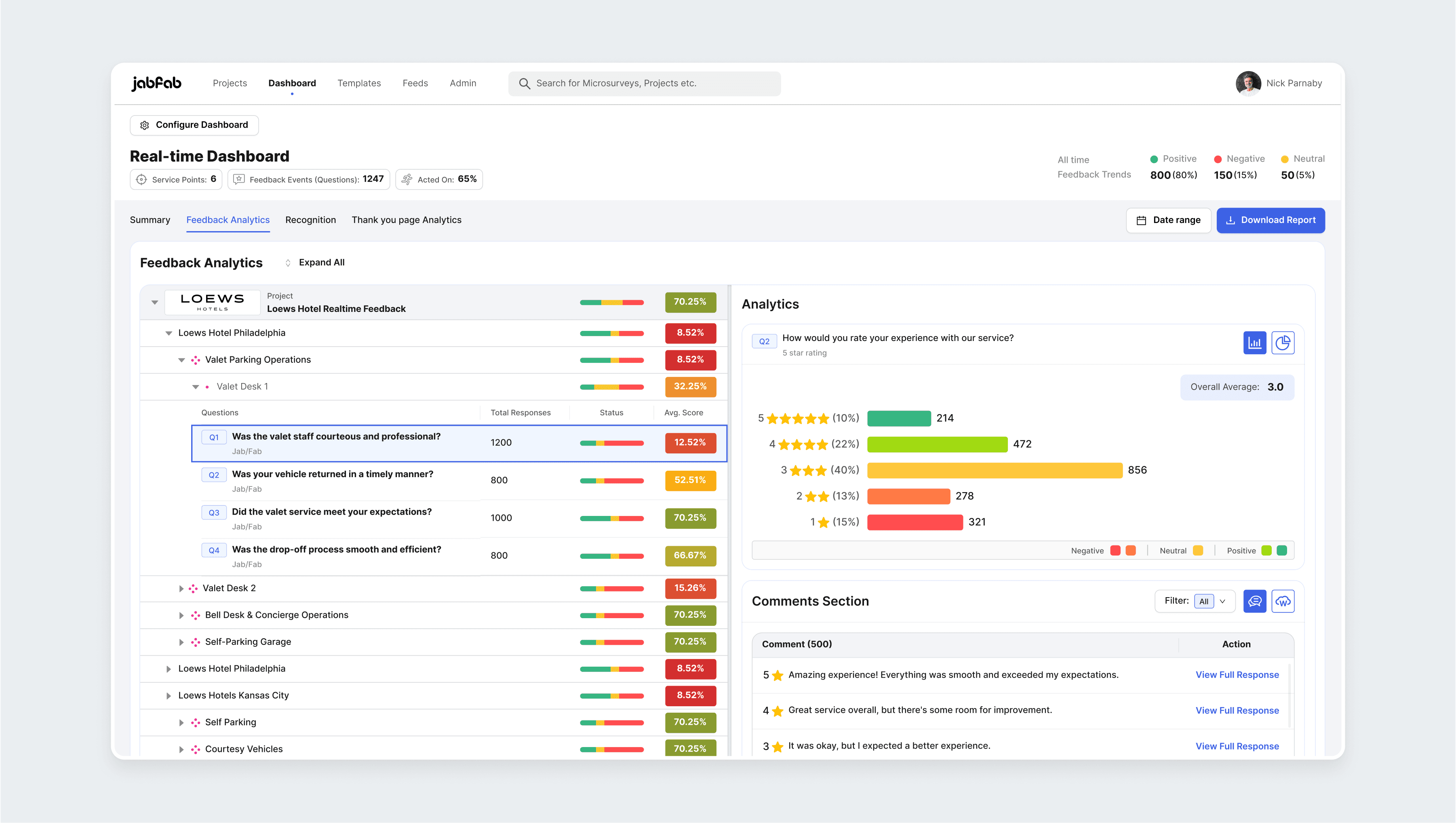Expand Bell Desk & Concierge Operations
This screenshot has width=1456, height=823.
(181, 616)
